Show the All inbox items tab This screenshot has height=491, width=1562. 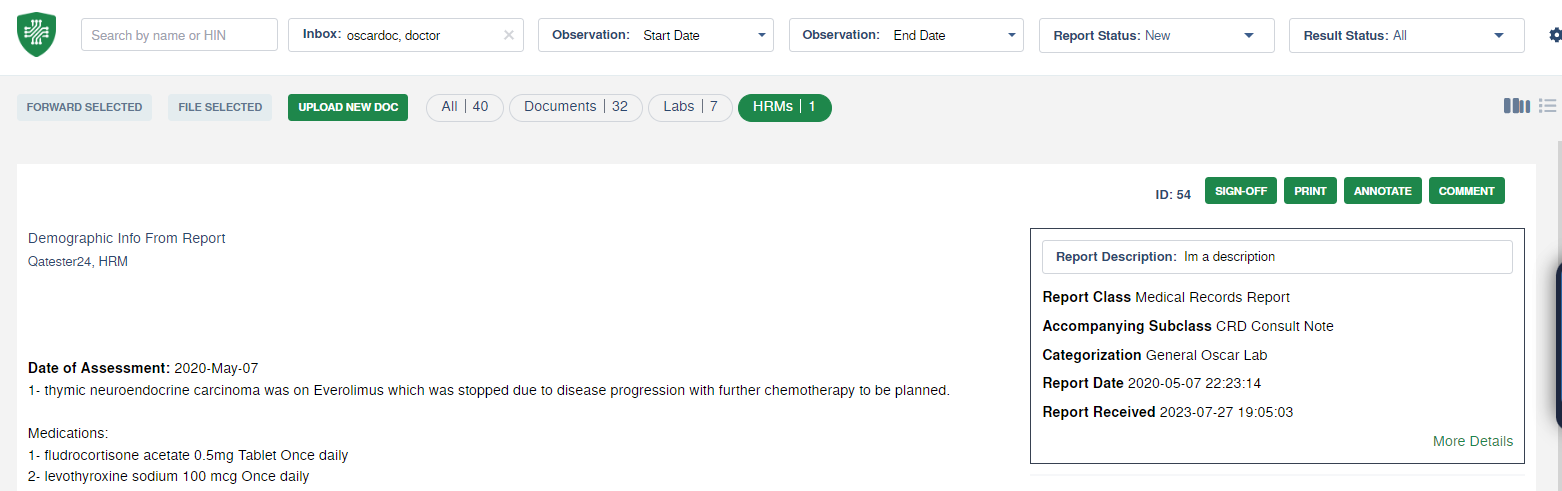pyautogui.click(x=465, y=107)
